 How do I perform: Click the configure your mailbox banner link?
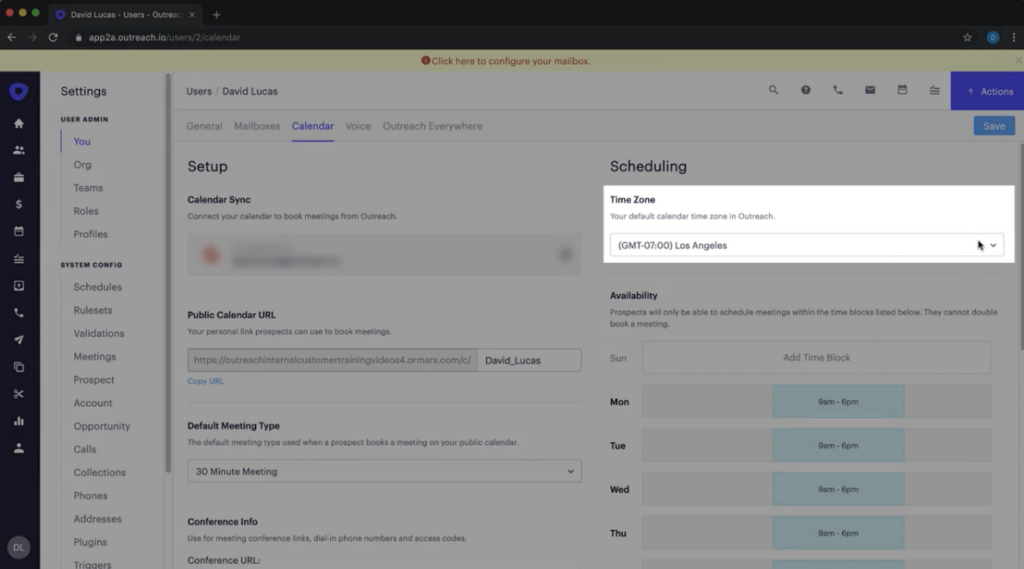pos(511,61)
